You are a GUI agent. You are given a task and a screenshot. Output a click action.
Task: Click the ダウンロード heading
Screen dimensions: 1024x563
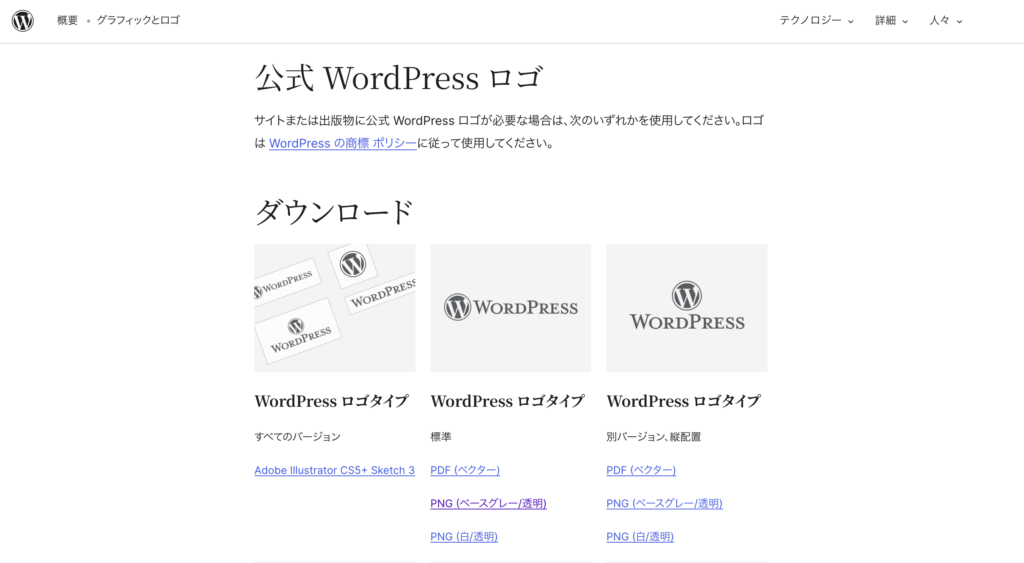coord(334,212)
